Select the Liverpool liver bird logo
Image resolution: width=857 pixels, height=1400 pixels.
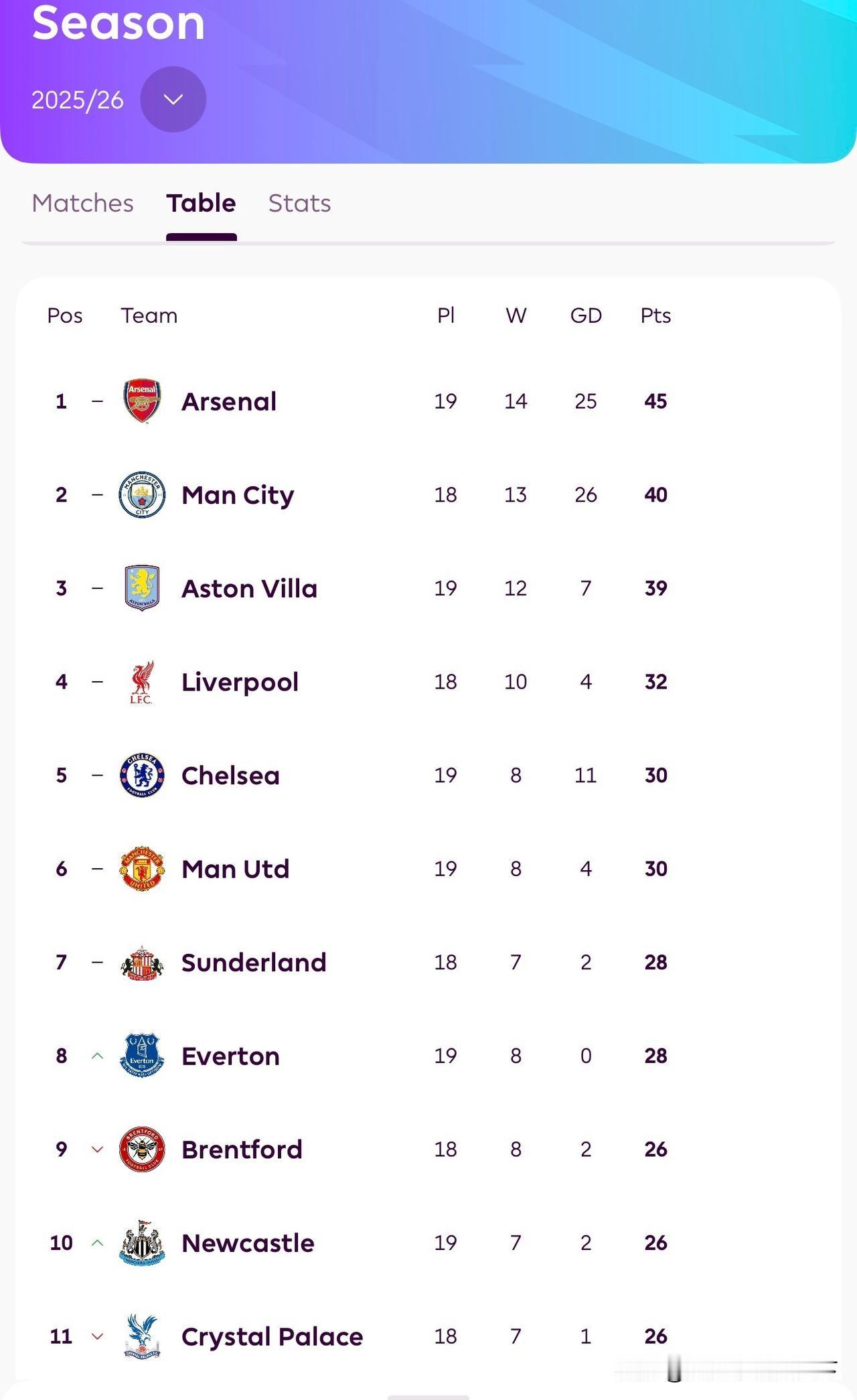(142, 682)
